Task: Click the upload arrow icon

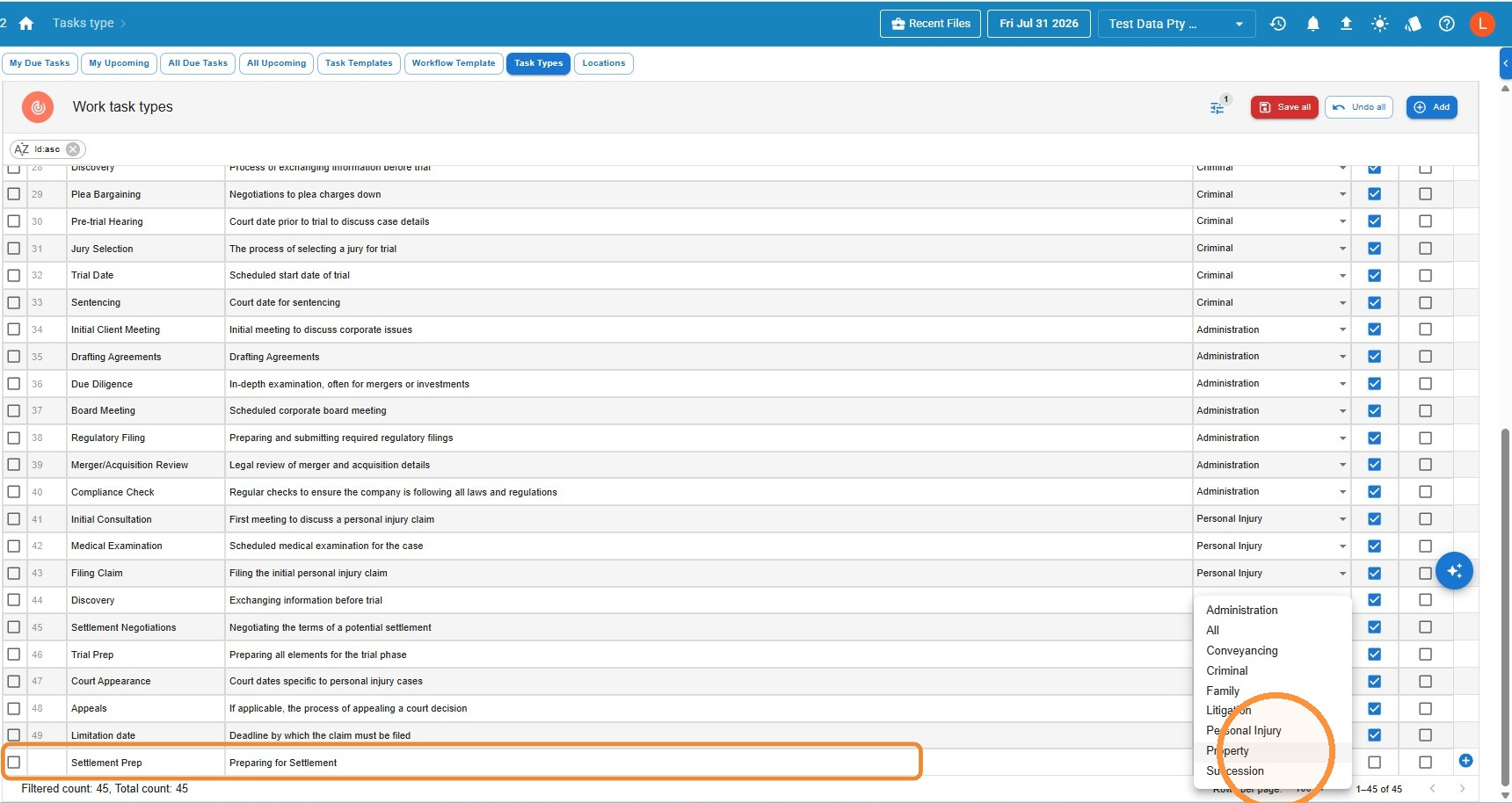Action: pos(1346,24)
